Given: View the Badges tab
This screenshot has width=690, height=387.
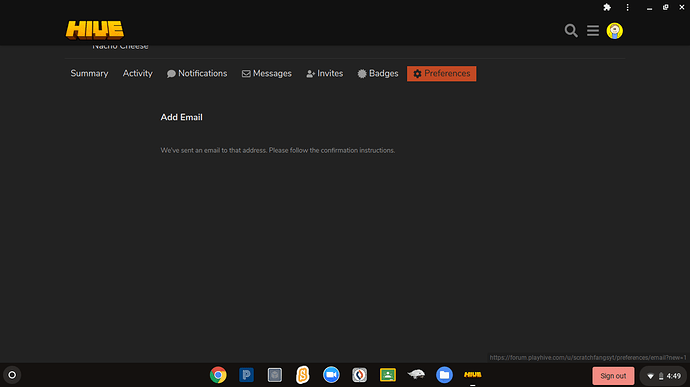Looking at the screenshot, I should [x=378, y=74].
